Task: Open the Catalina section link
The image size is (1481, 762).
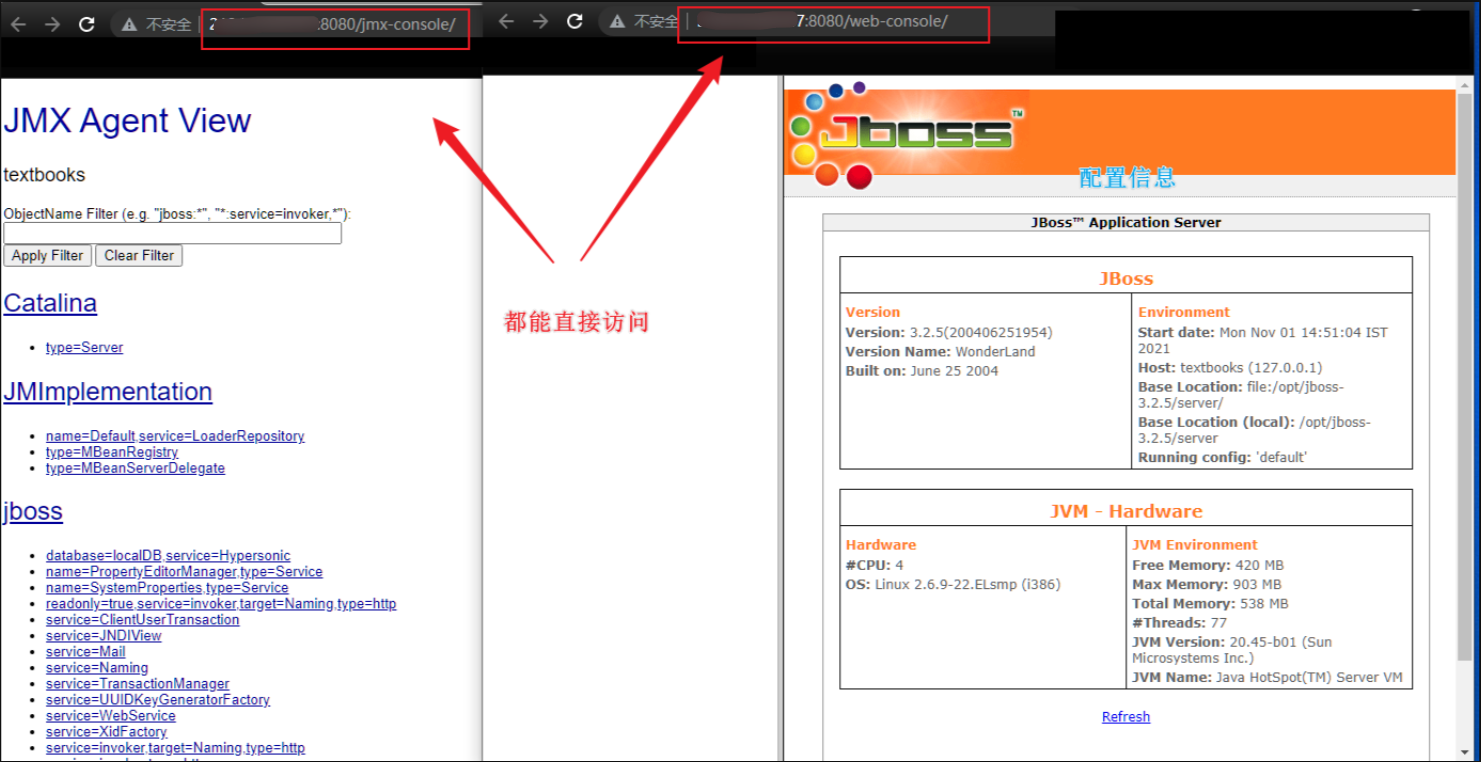Action: [50, 303]
